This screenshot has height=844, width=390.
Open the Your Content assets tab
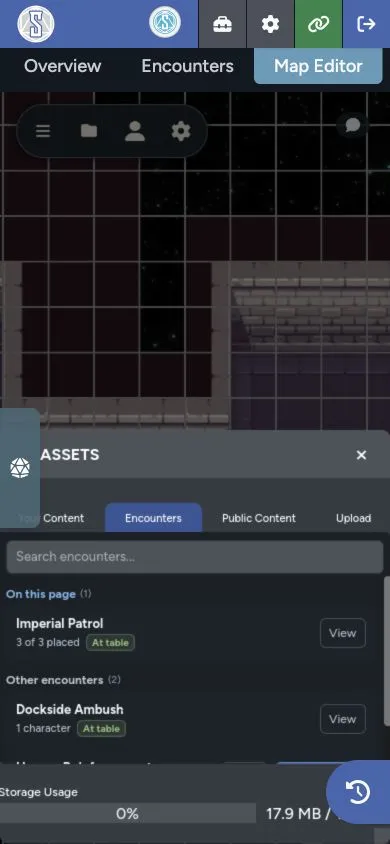[x=52, y=518]
